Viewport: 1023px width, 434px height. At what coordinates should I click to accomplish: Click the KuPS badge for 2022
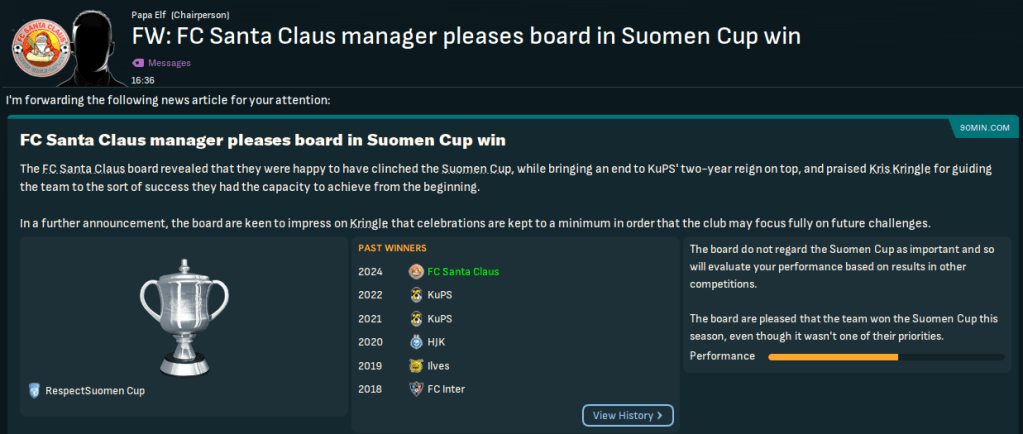416,295
